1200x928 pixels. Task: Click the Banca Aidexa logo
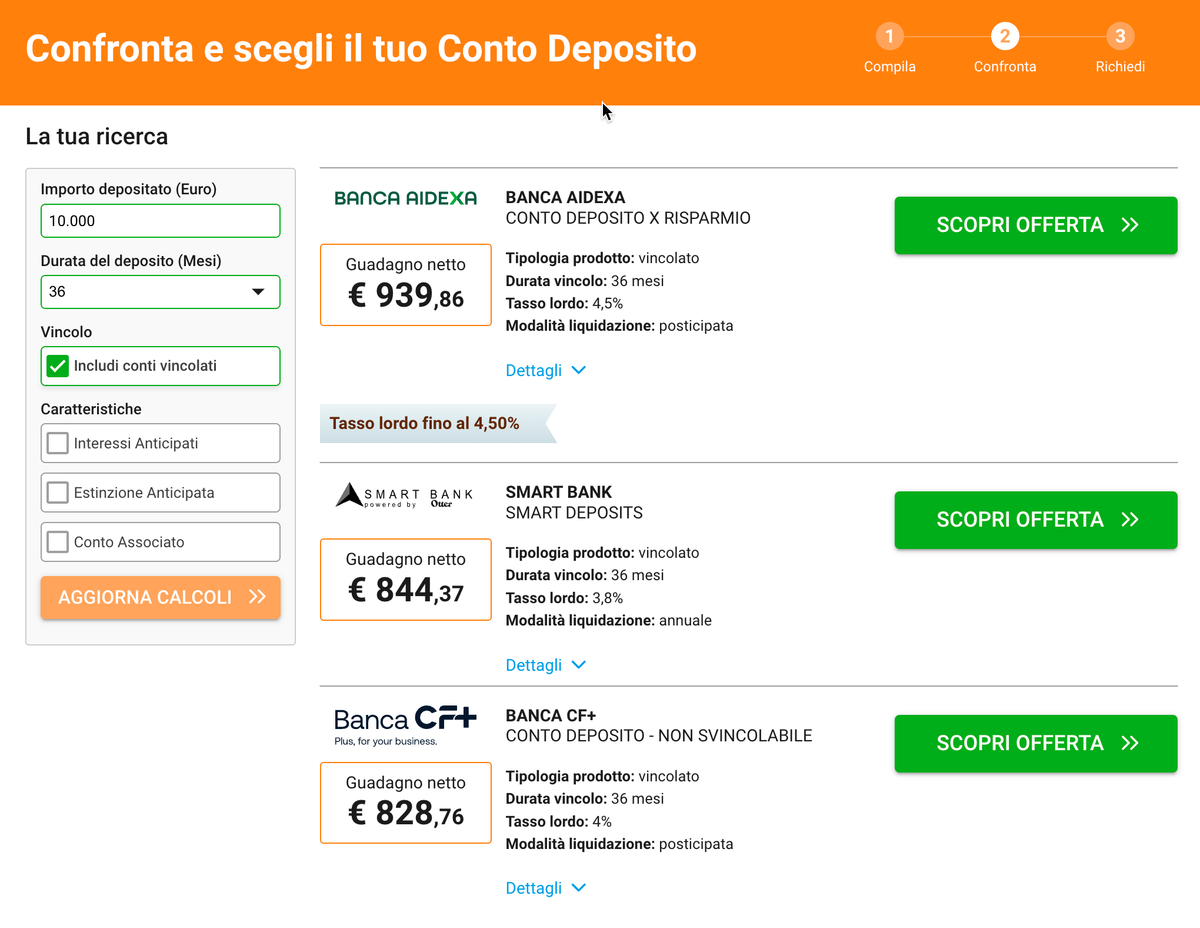point(405,198)
